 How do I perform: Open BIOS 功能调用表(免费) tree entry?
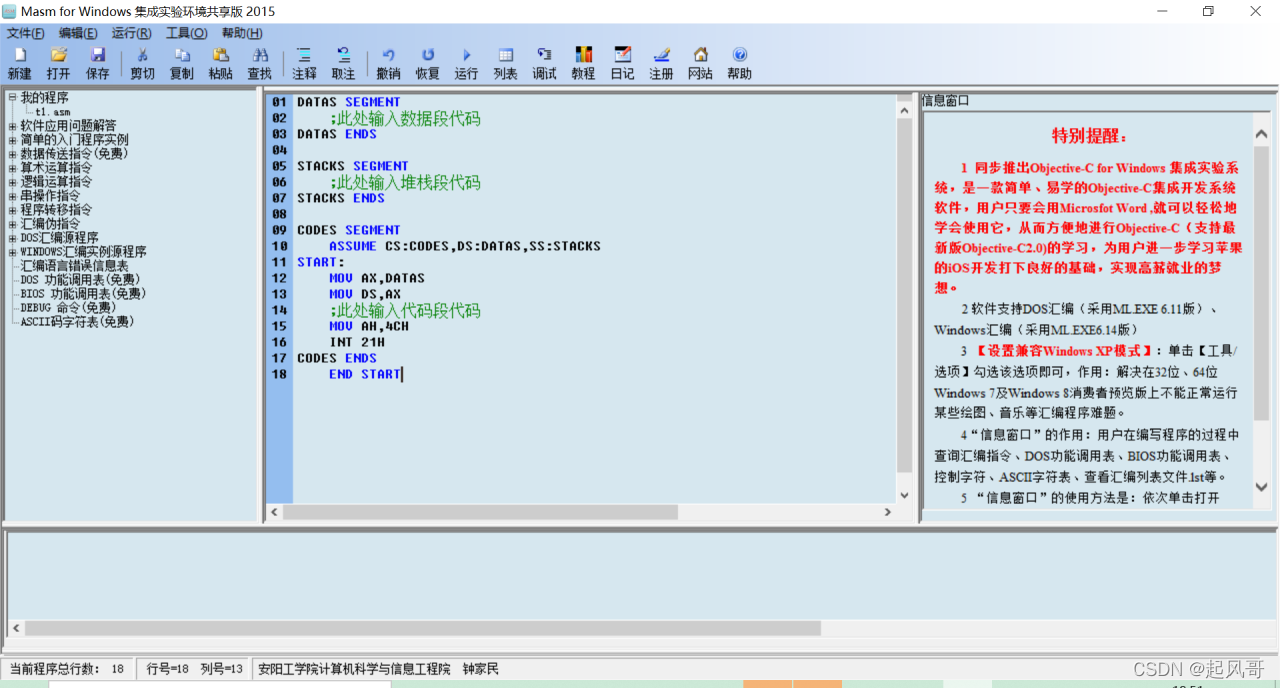tap(83, 294)
